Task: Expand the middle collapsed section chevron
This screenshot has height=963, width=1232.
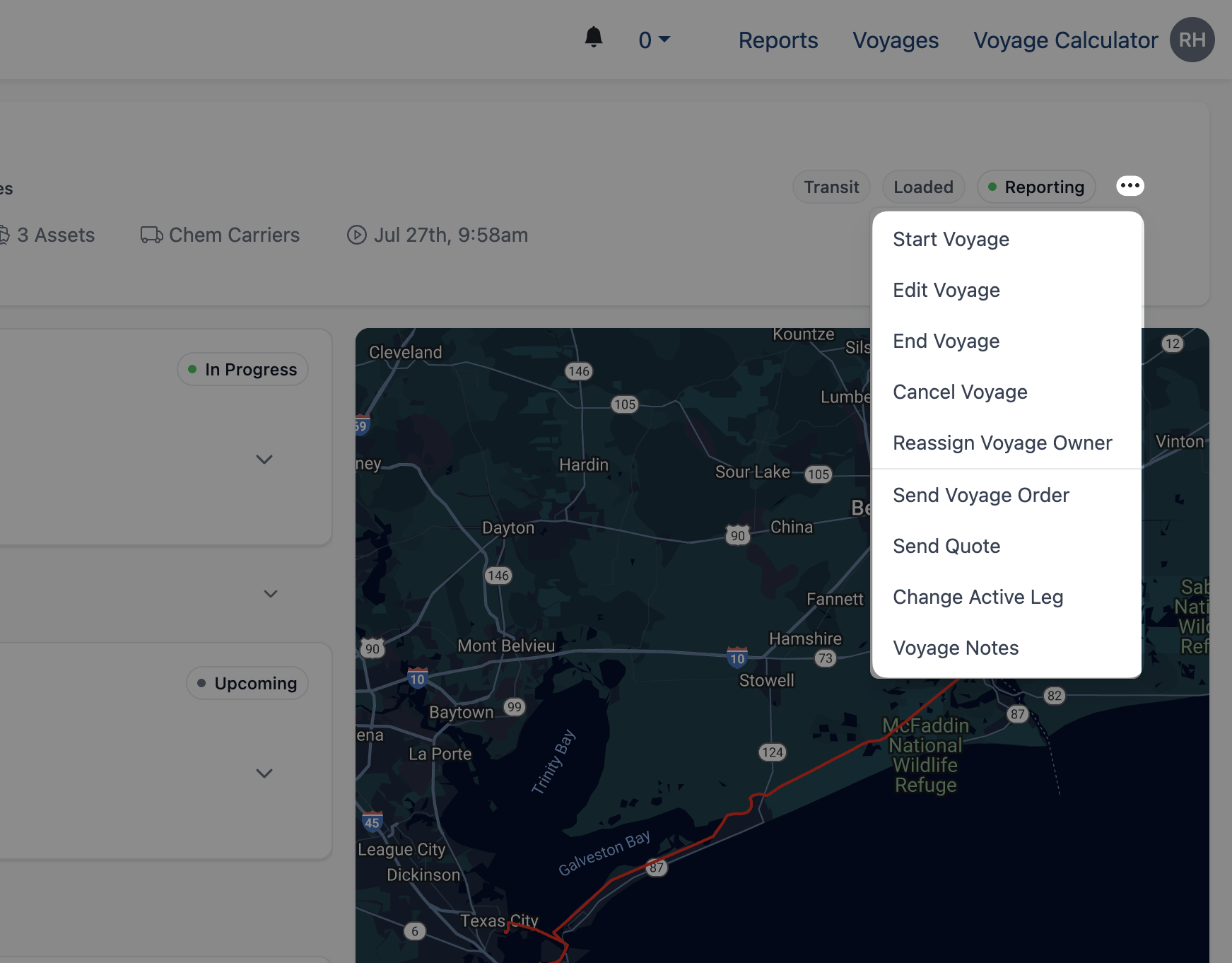Action: pos(271,594)
